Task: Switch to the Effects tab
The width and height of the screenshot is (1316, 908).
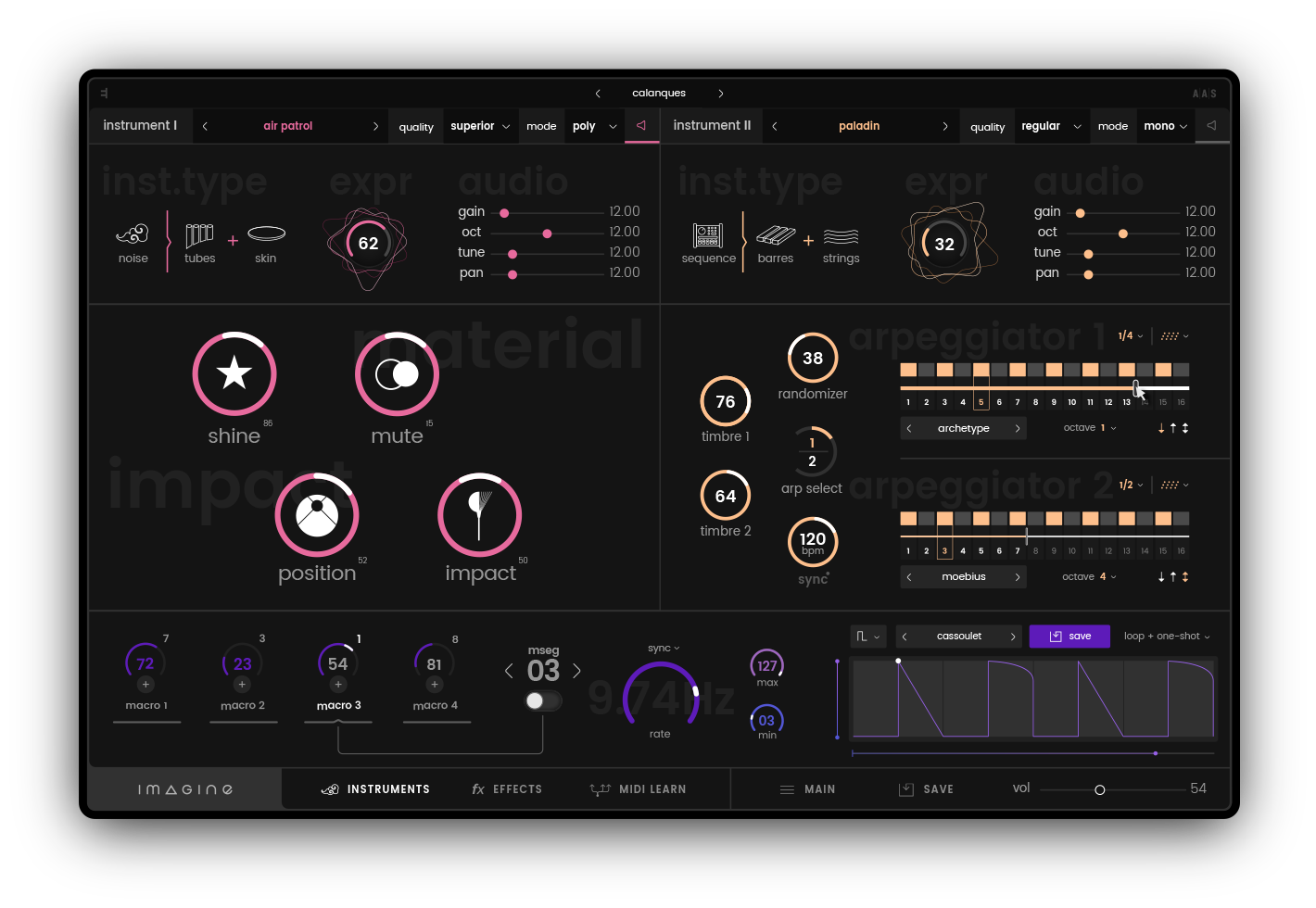Action: point(507,789)
